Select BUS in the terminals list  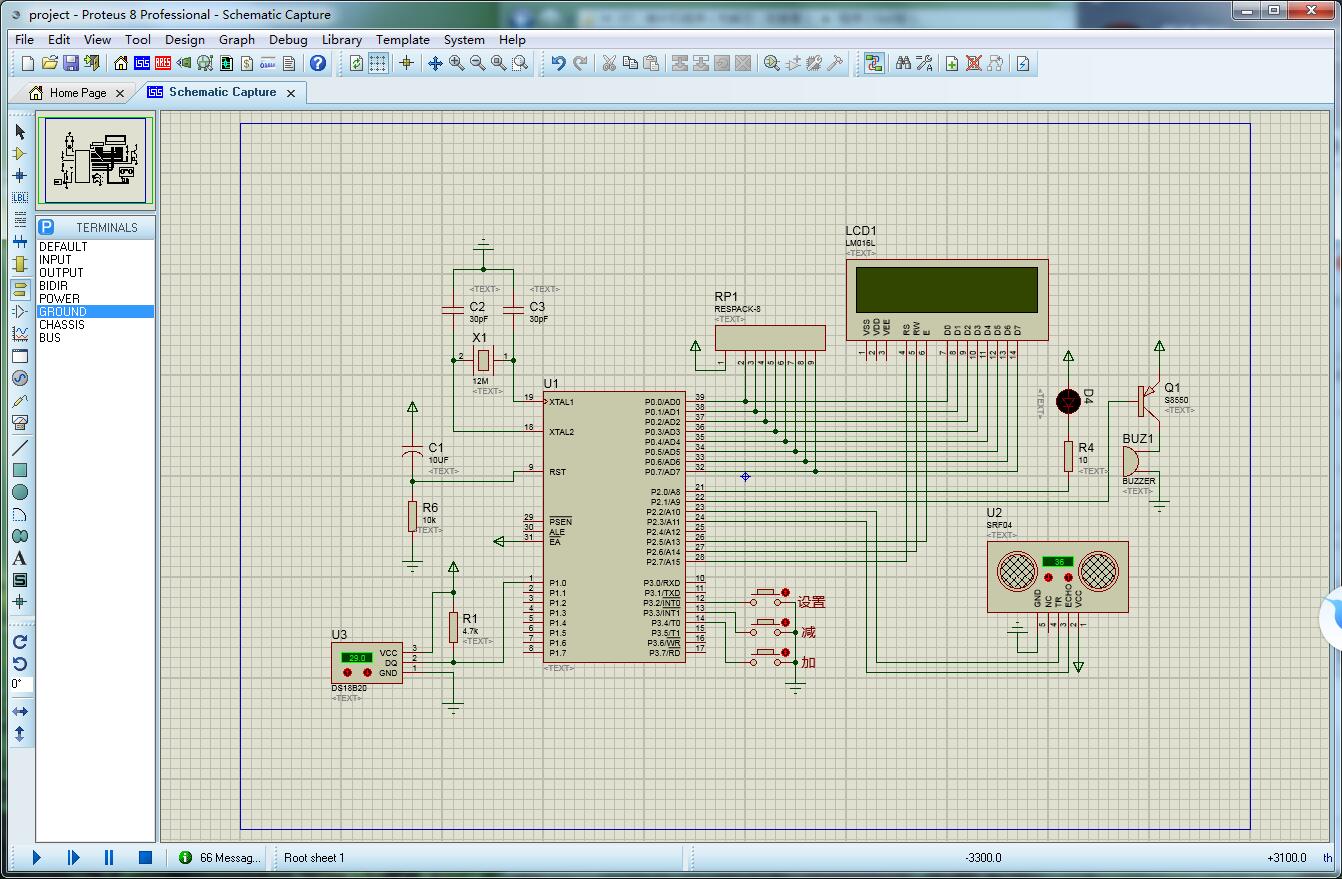[95, 337]
